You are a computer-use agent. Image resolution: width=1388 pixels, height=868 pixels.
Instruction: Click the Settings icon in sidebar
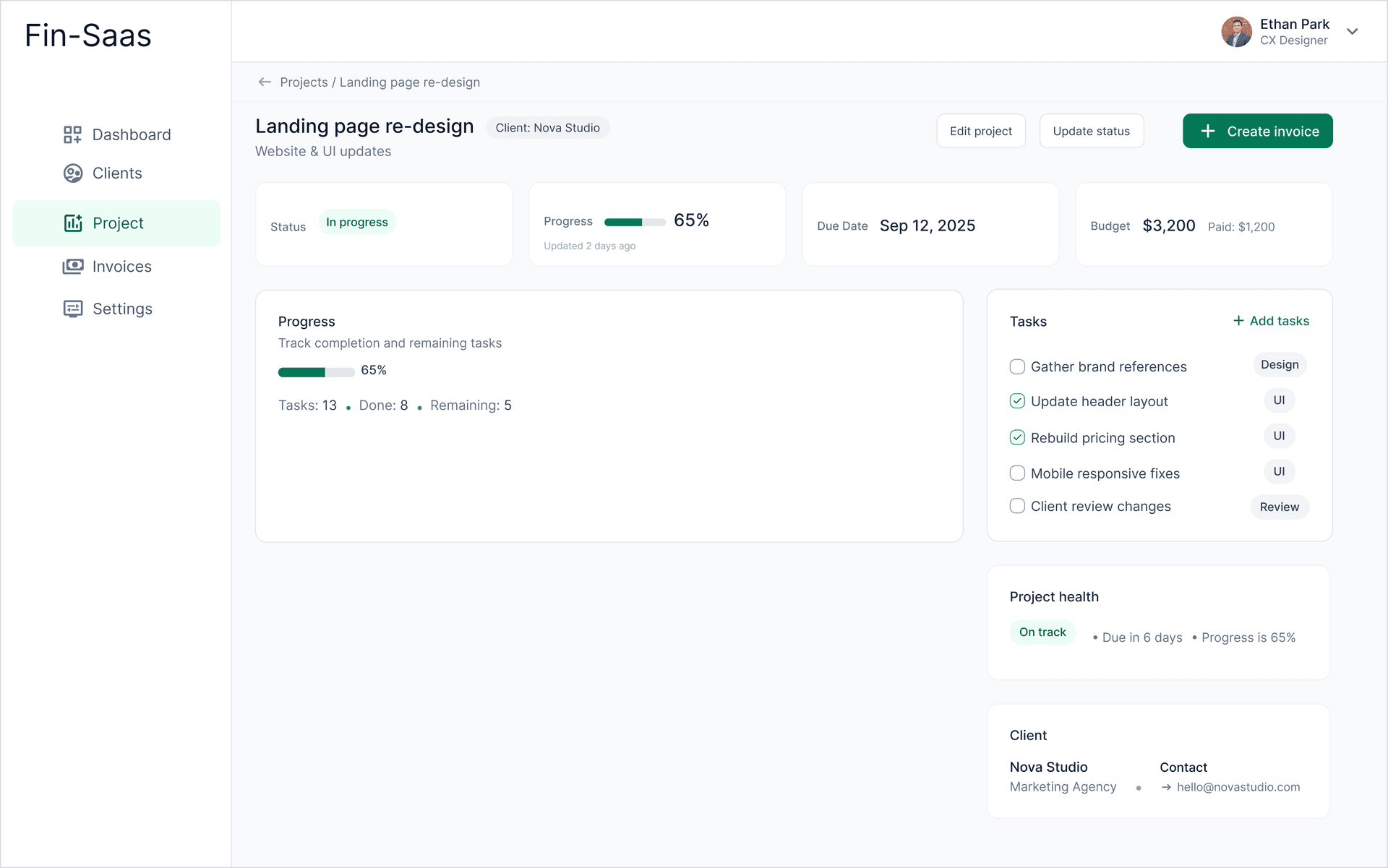pos(72,309)
